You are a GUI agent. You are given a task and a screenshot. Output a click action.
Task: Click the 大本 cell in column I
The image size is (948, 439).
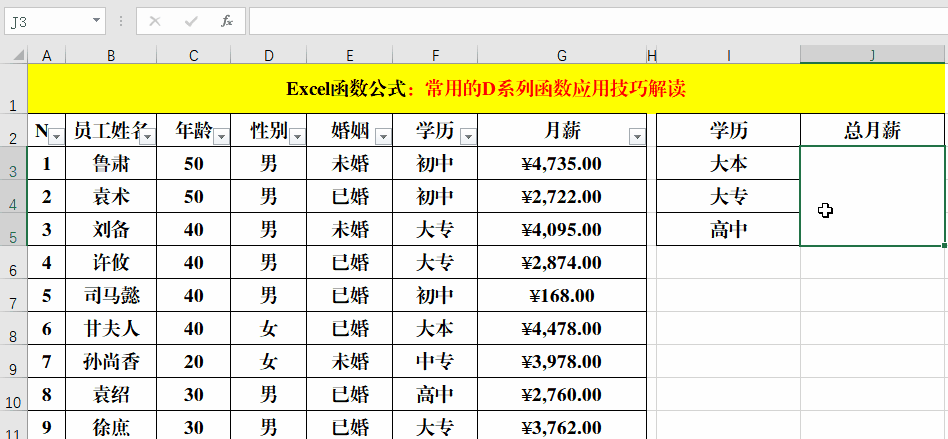[x=729, y=163]
